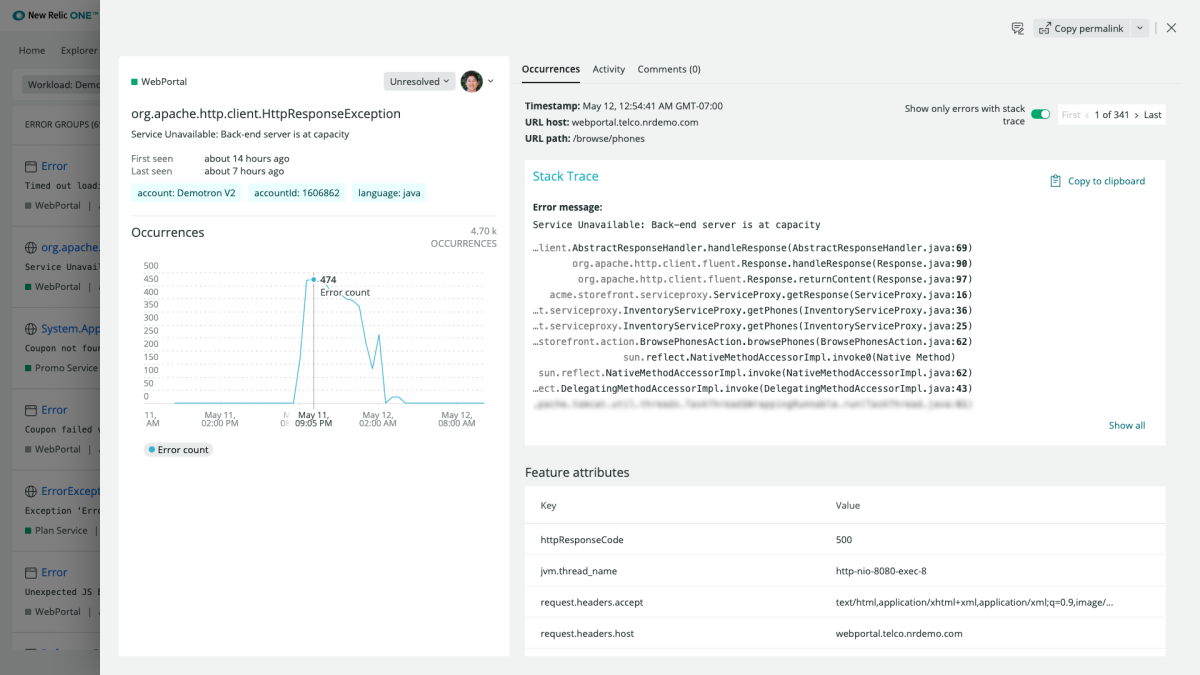Click Show all to expand stack trace
The width and height of the screenshot is (1200, 675).
click(x=1127, y=425)
